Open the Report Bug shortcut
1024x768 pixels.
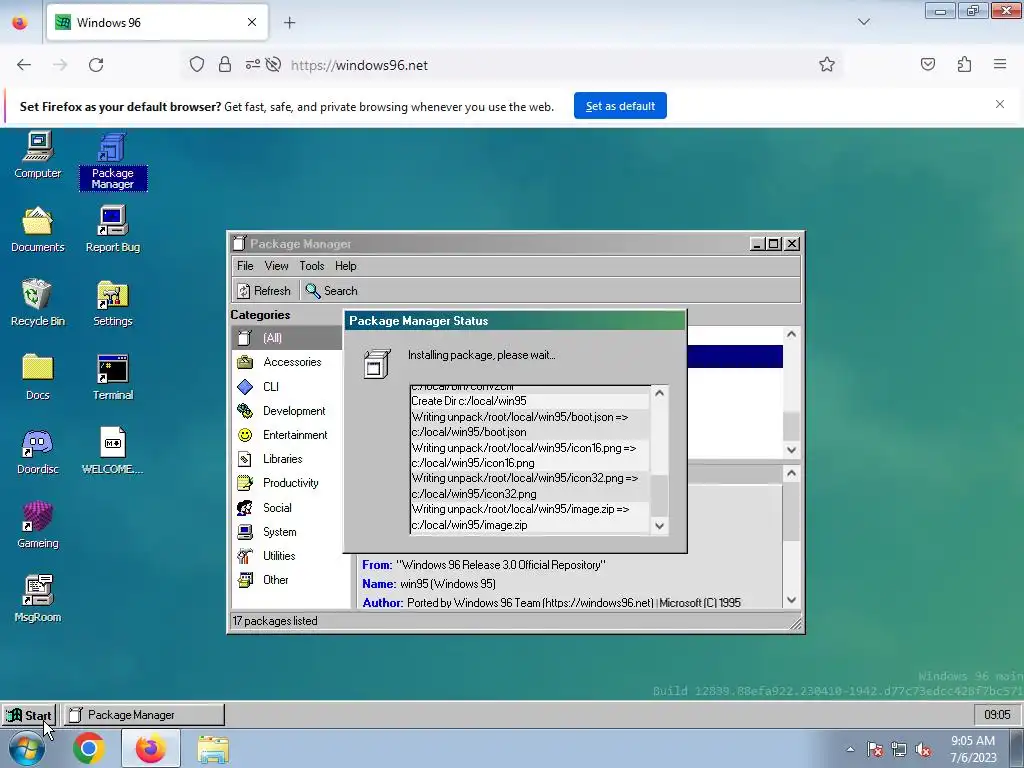click(113, 229)
